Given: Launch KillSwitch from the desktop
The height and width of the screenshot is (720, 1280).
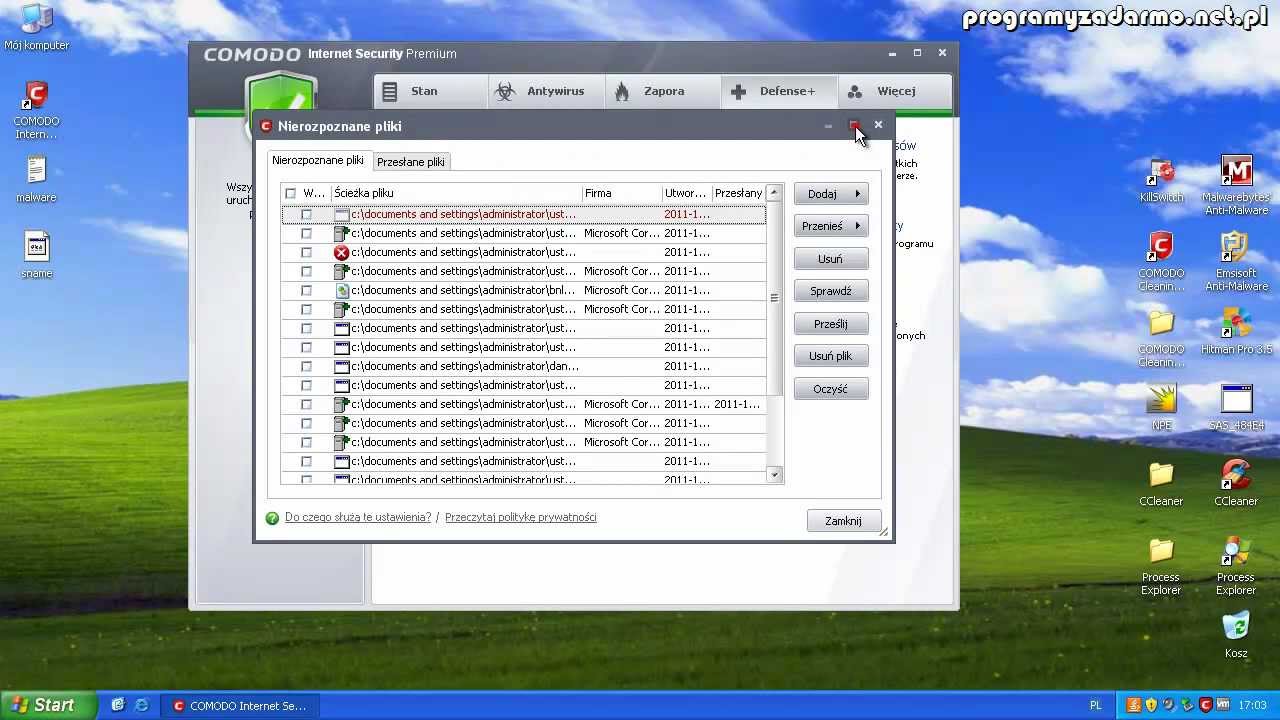Looking at the screenshot, I should tap(1161, 180).
